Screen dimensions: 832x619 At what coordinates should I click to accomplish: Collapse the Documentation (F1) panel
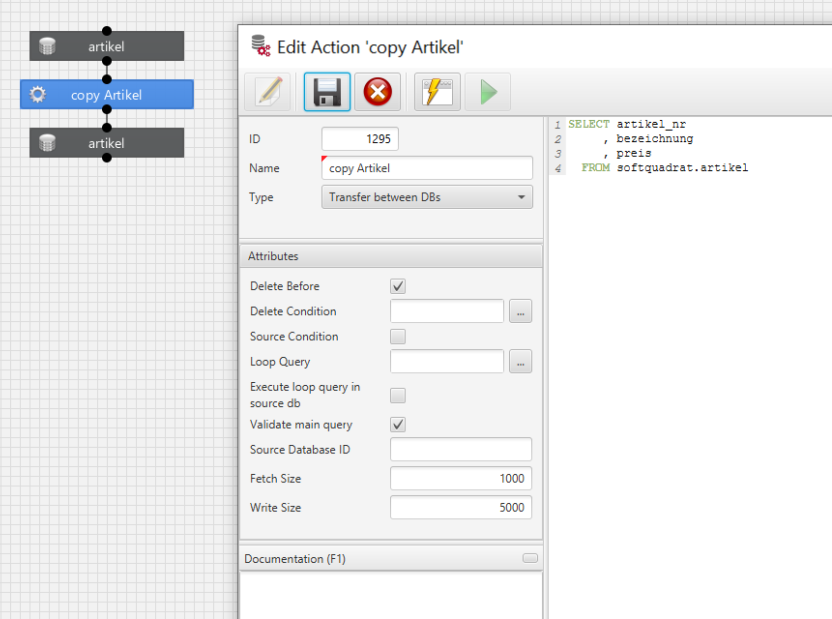click(x=530, y=558)
